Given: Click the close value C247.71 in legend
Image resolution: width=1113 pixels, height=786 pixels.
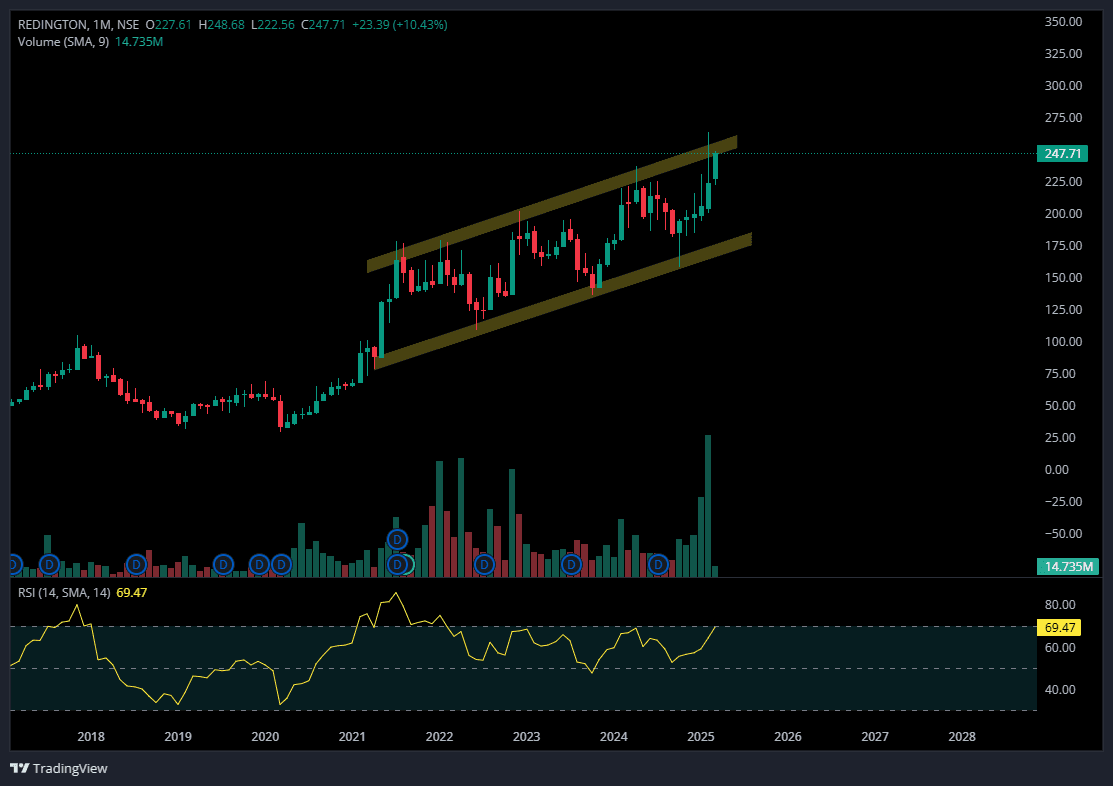Looking at the screenshot, I should click(324, 25).
